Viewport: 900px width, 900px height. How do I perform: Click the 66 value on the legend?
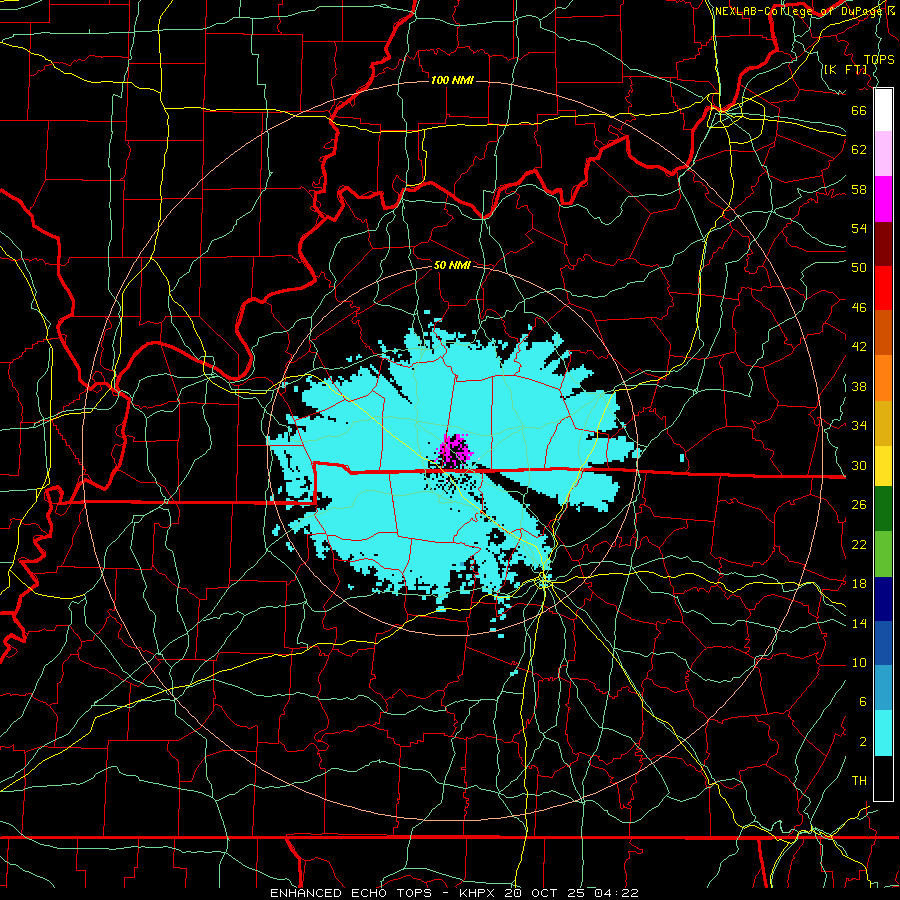(x=859, y=110)
